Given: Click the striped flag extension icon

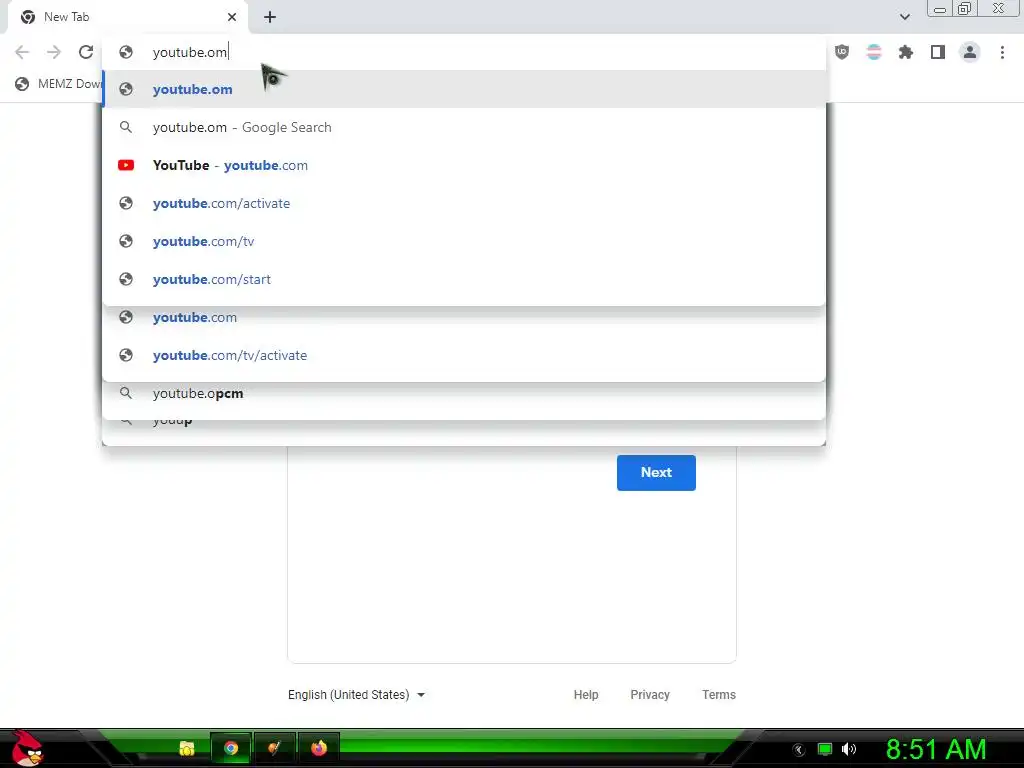Looking at the screenshot, I should click(874, 52).
